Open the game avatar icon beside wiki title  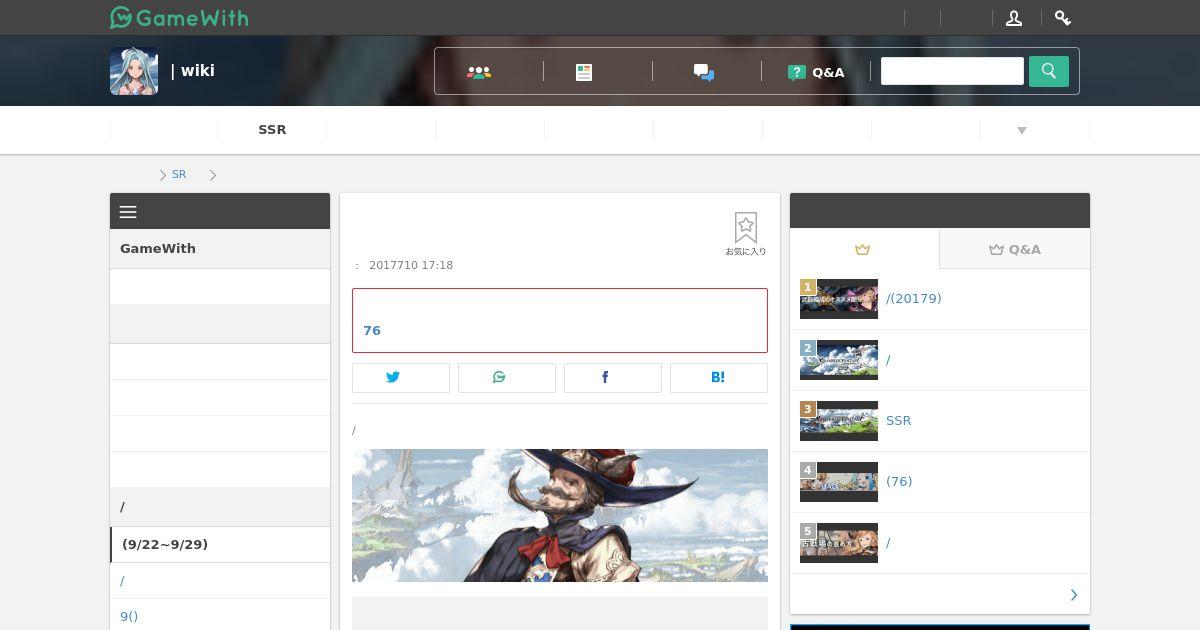(x=134, y=71)
